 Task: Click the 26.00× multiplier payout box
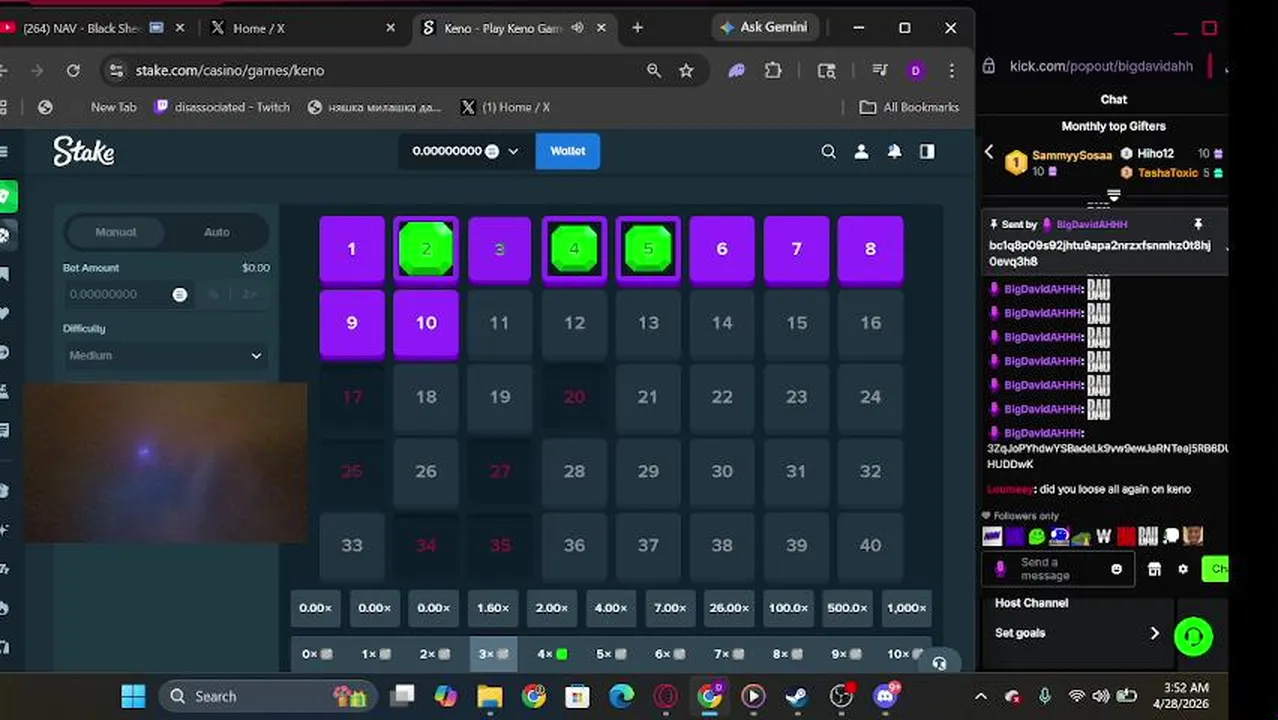(729, 608)
